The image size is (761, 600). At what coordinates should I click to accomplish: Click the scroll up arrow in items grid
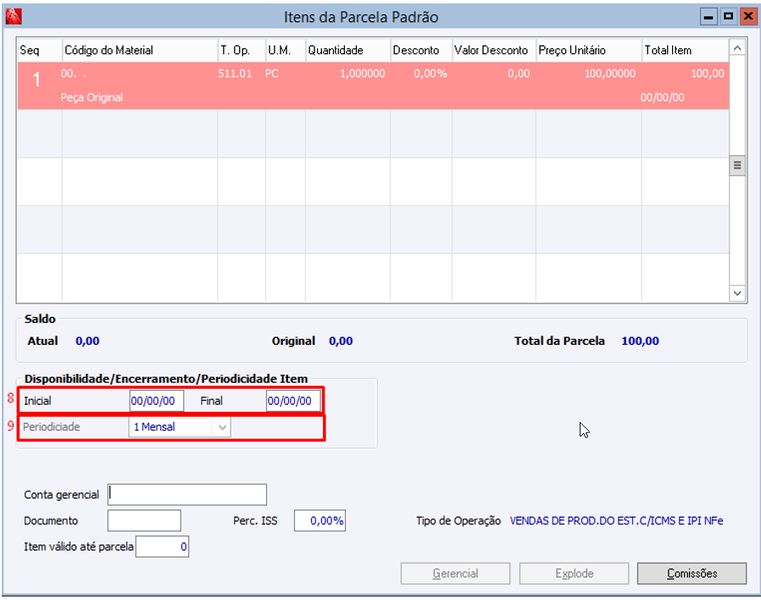[737, 48]
